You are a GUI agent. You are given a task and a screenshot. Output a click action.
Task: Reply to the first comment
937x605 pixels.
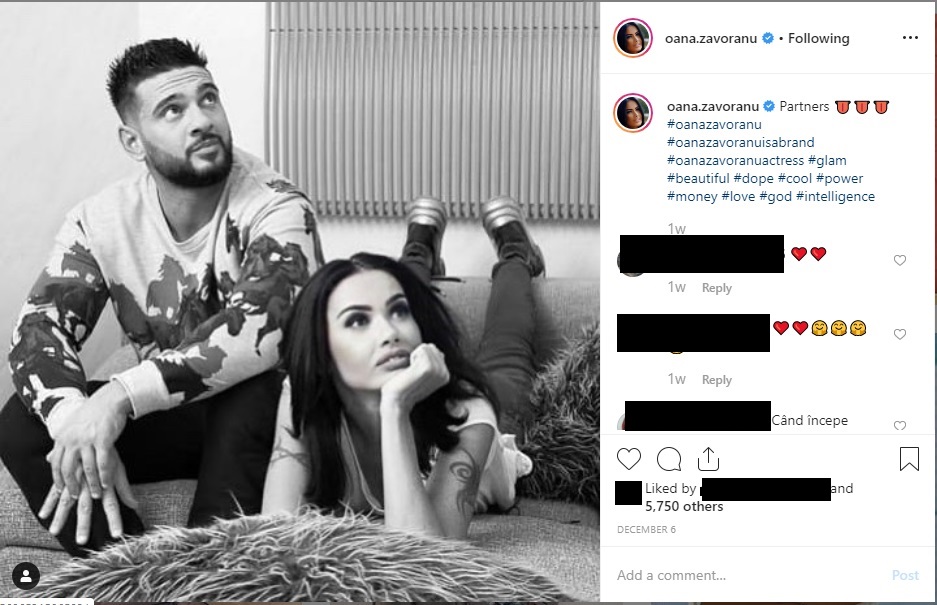tap(716, 288)
